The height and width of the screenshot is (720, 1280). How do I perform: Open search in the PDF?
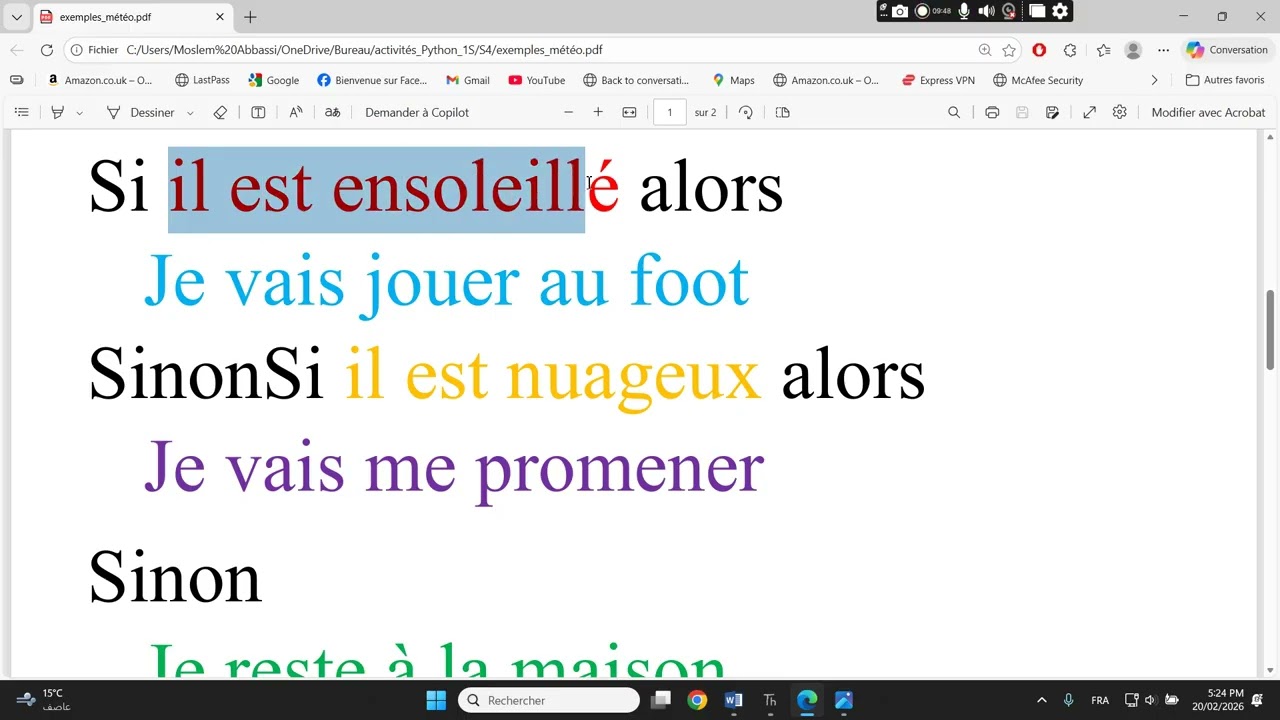(x=954, y=112)
